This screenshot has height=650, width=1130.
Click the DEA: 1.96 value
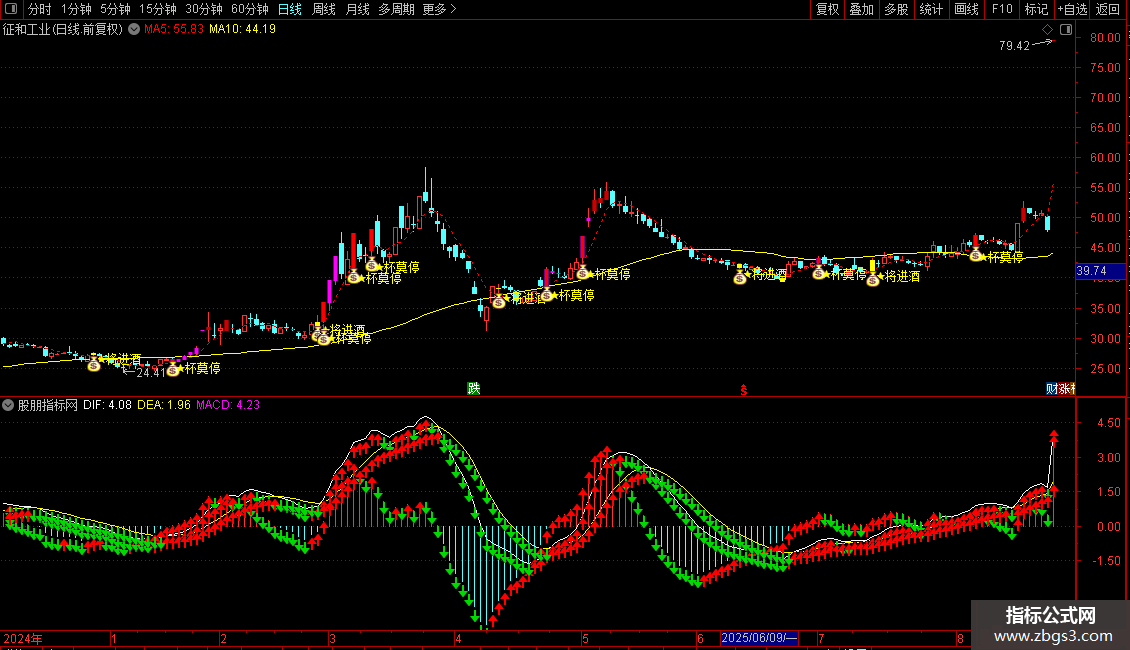164,405
